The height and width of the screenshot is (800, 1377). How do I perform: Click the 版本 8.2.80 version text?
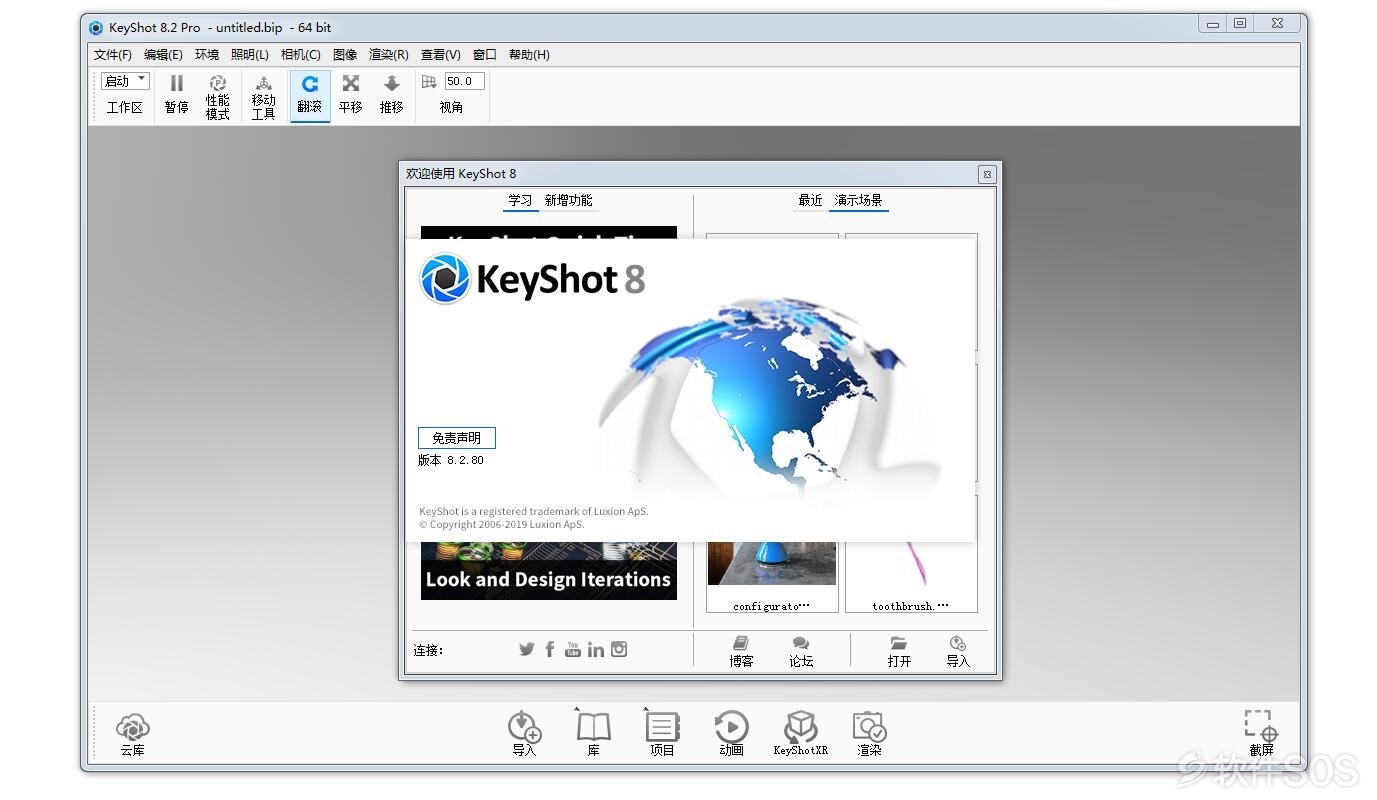coord(451,461)
